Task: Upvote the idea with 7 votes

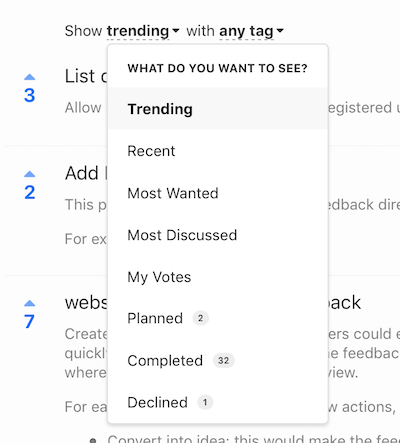Action: pyautogui.click(x=29, y=303)
